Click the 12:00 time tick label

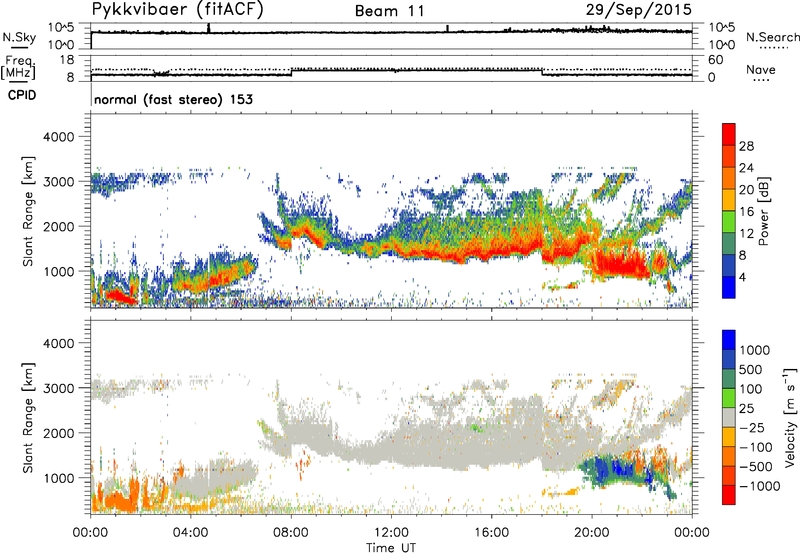(x=391, y=533)
